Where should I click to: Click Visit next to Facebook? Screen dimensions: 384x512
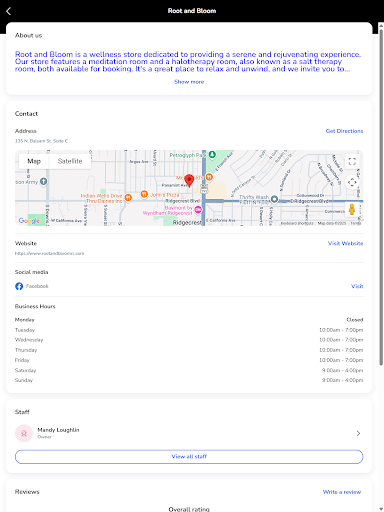pos(357,286)
